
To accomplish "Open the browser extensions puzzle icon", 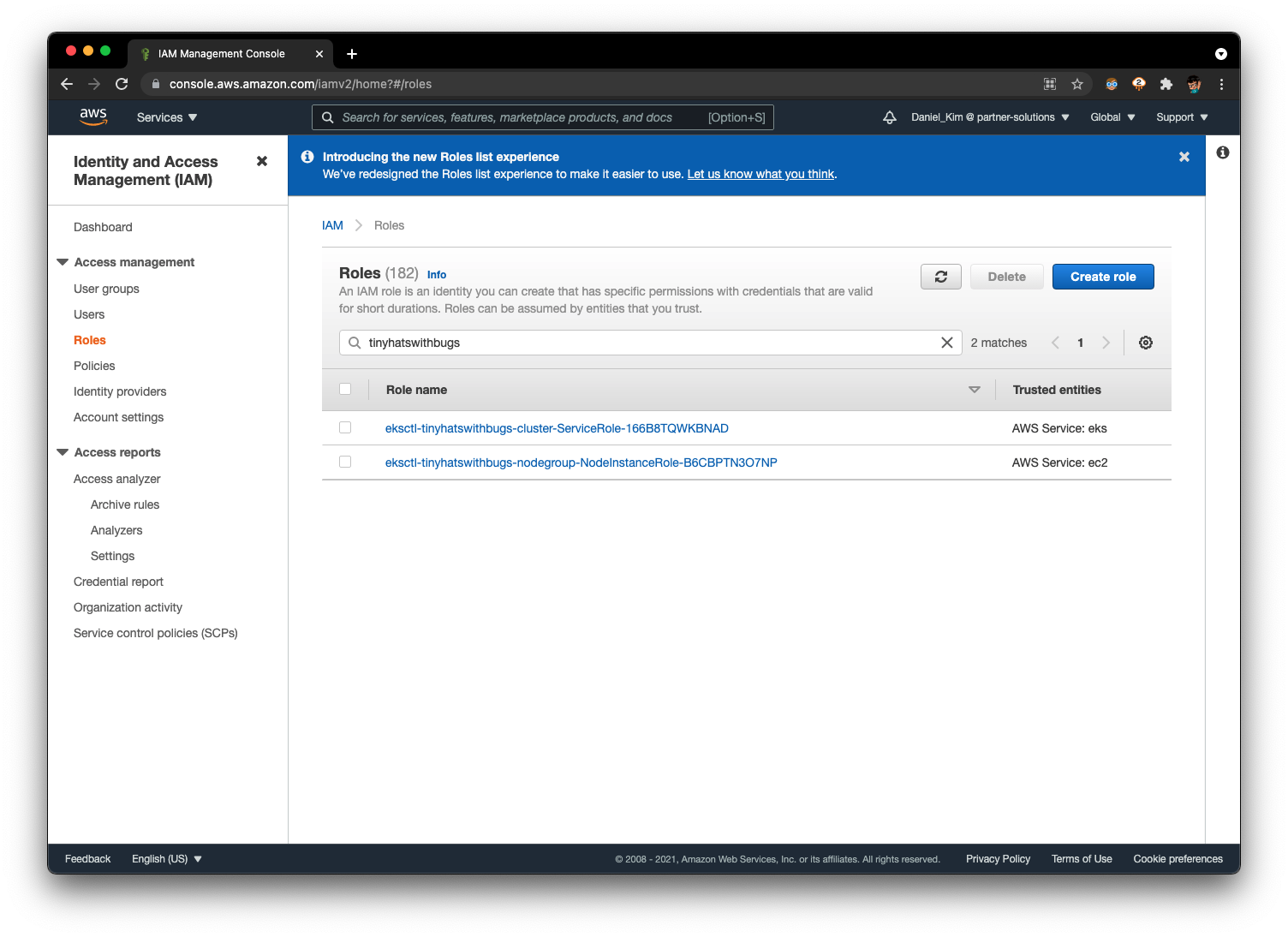I will 1166,84.
